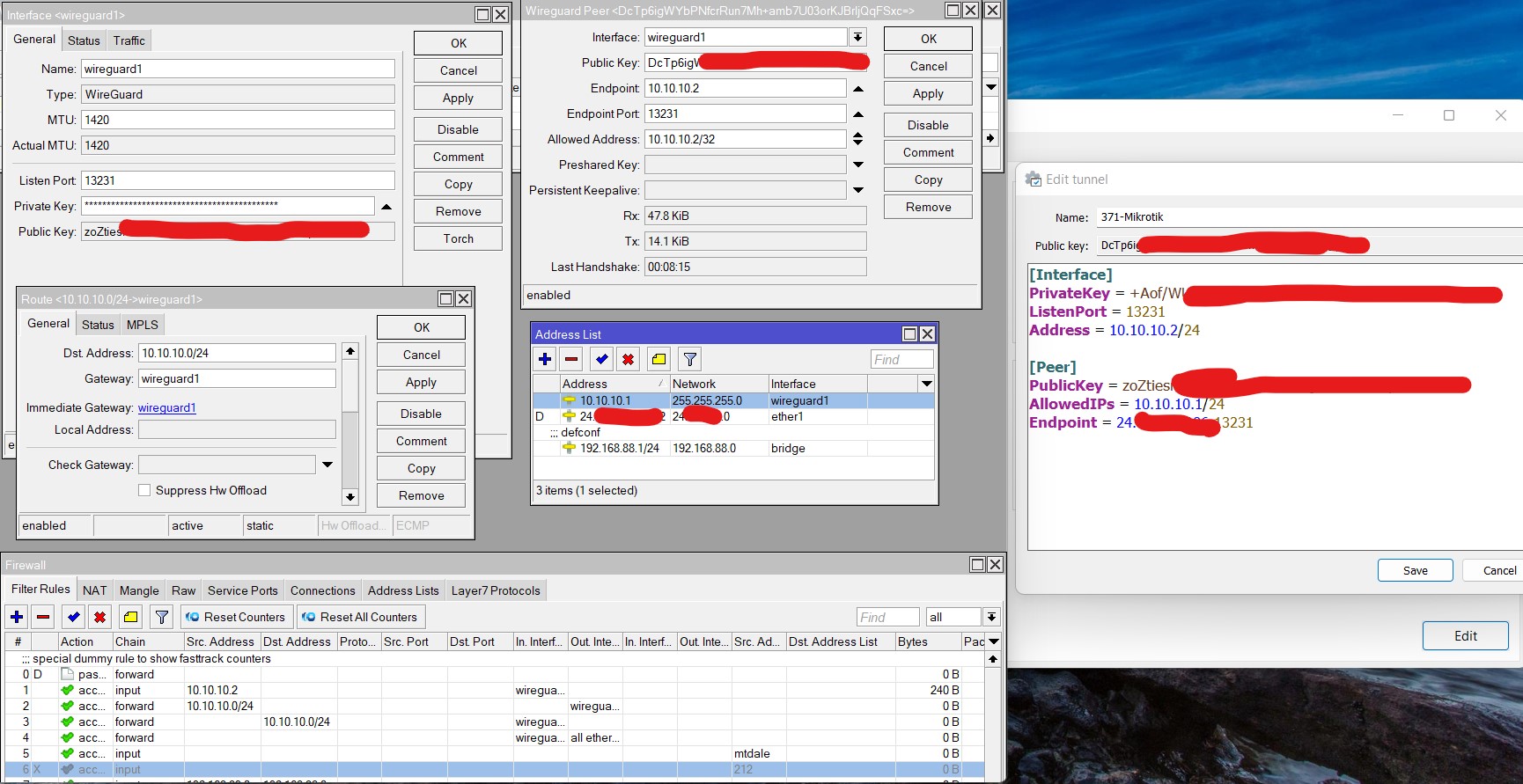Open the Mangle tab in Firewall
This screenshot has width=1523, height=784.
pyautogui.click(x=139, y=590)
